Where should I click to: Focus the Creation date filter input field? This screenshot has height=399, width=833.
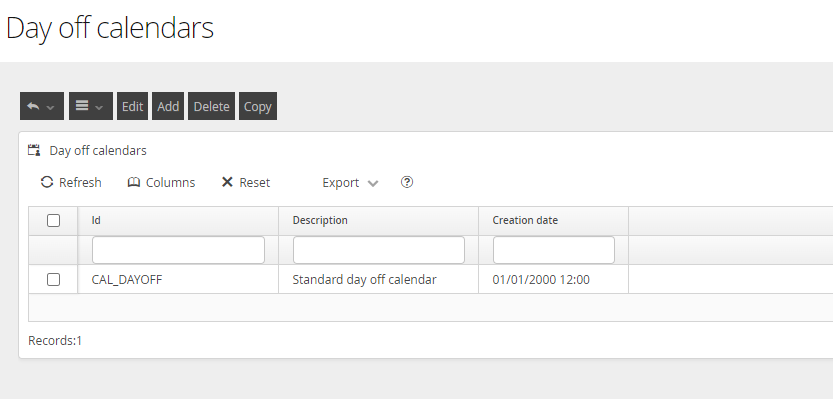[x=554, y=250]
